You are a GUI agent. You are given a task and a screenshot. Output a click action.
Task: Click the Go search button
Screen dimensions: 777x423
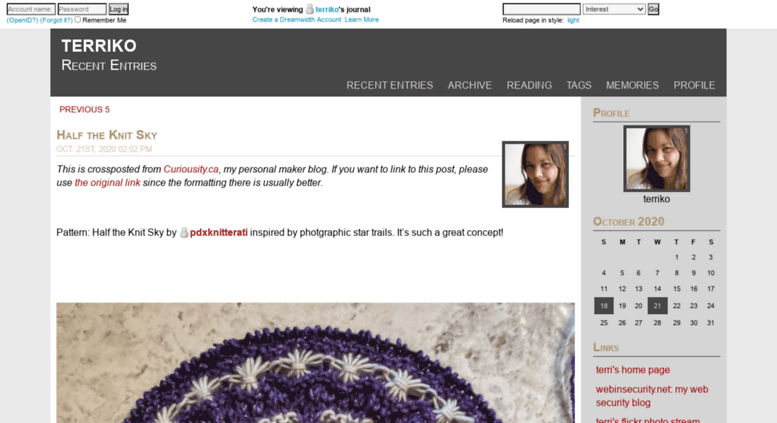[x=653, y=9]
